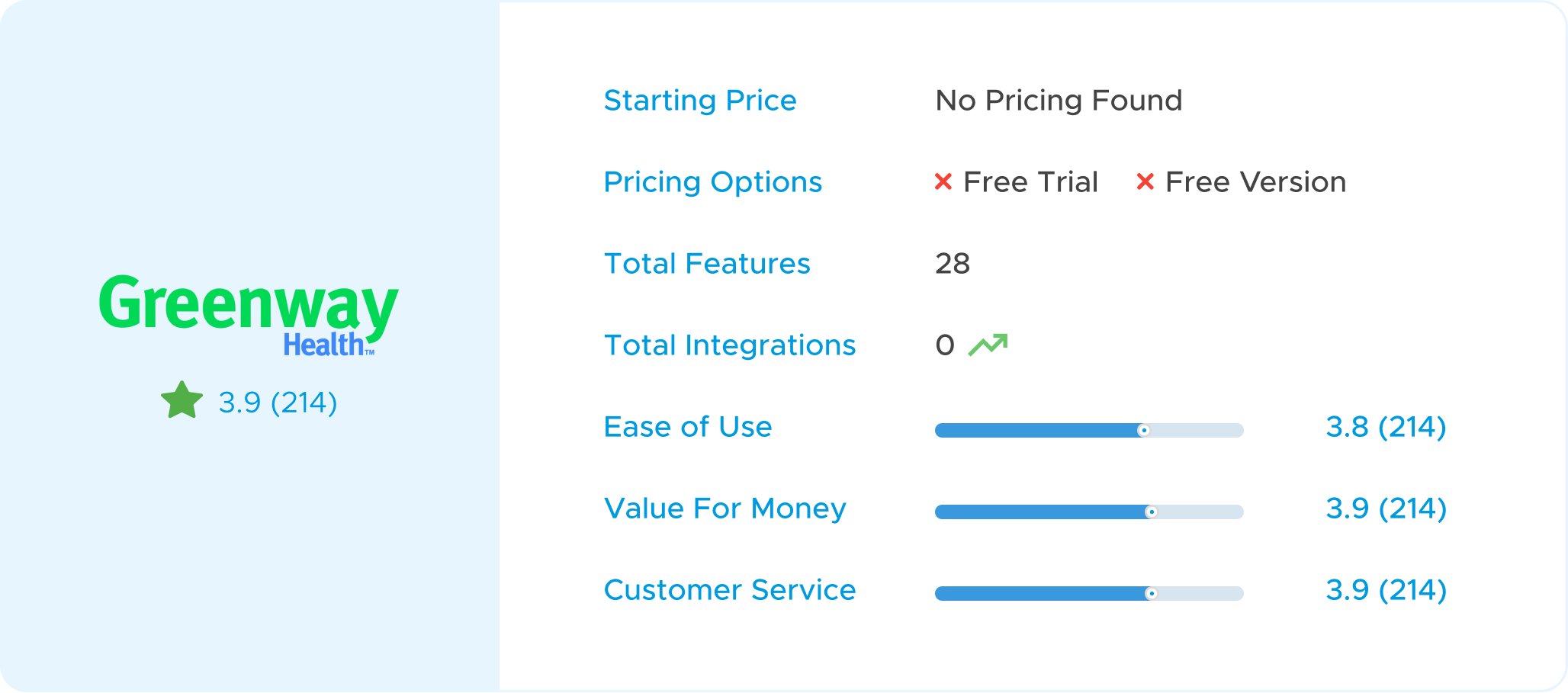Screen dimensions: 1568x693
Task: Click the total features value 28
Action: [953, 264]
